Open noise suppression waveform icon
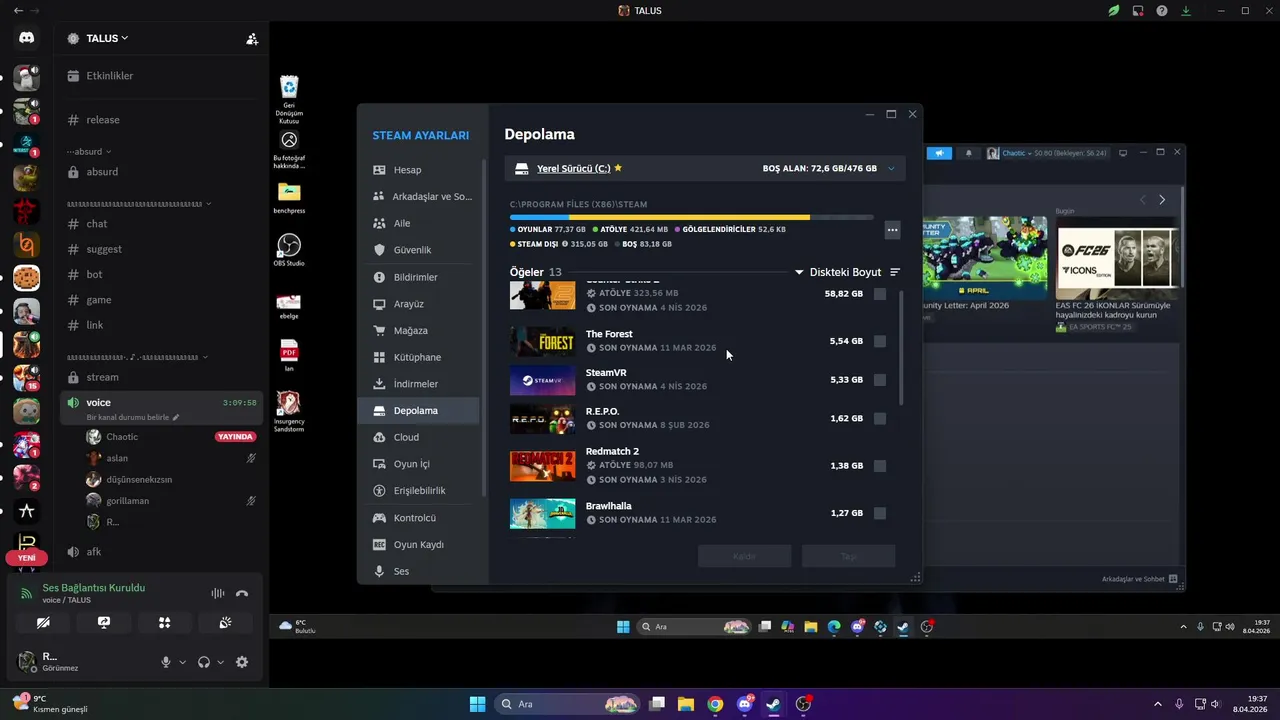This screenshot has height=720, width=1280. click(218, 593)
